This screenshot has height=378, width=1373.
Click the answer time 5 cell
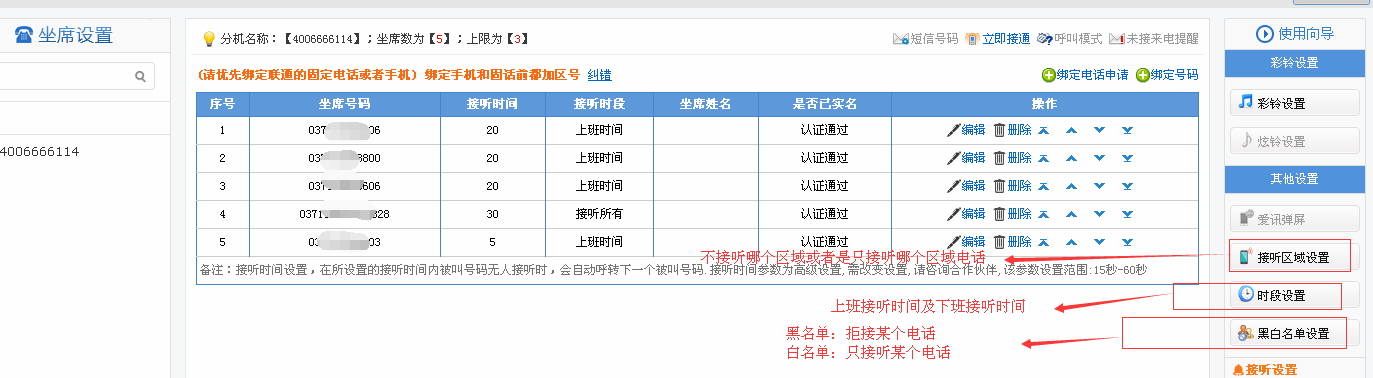(x=492, y=242)
